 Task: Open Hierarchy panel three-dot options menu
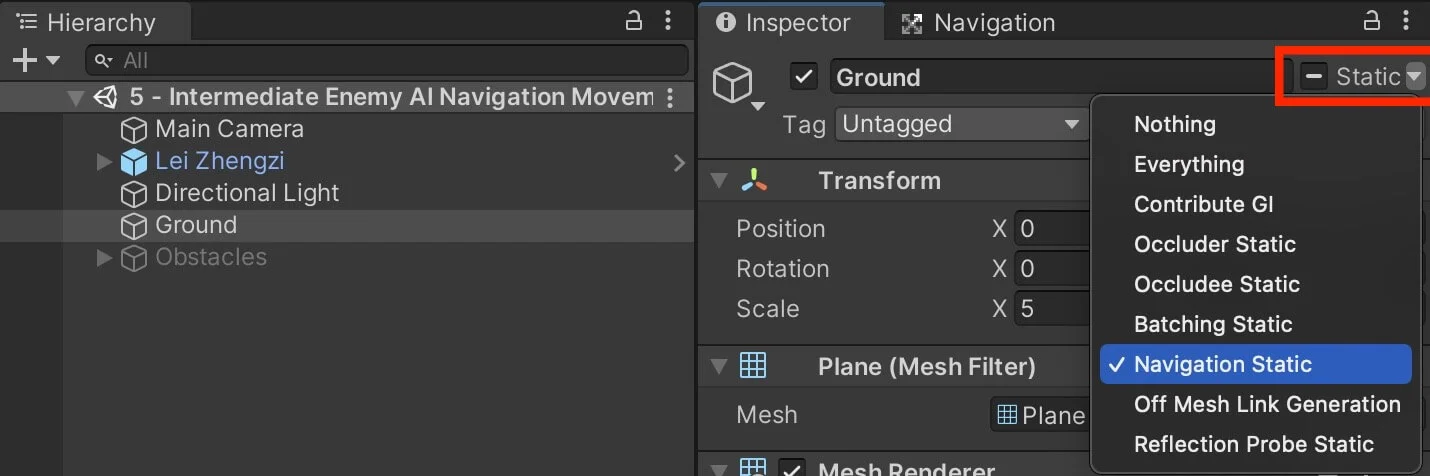coord(668,20)
